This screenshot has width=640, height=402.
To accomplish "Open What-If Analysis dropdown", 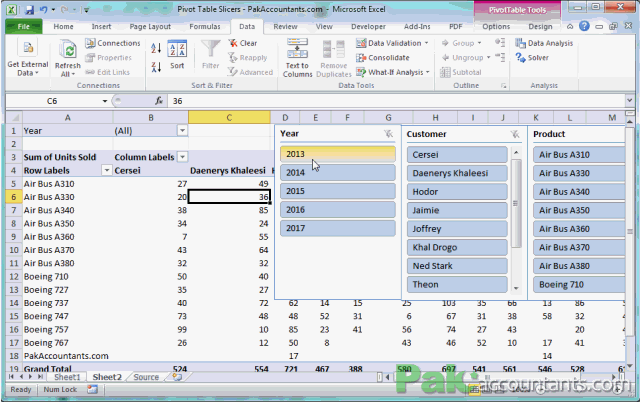I will pyautogui.click(x=428, y=72).
